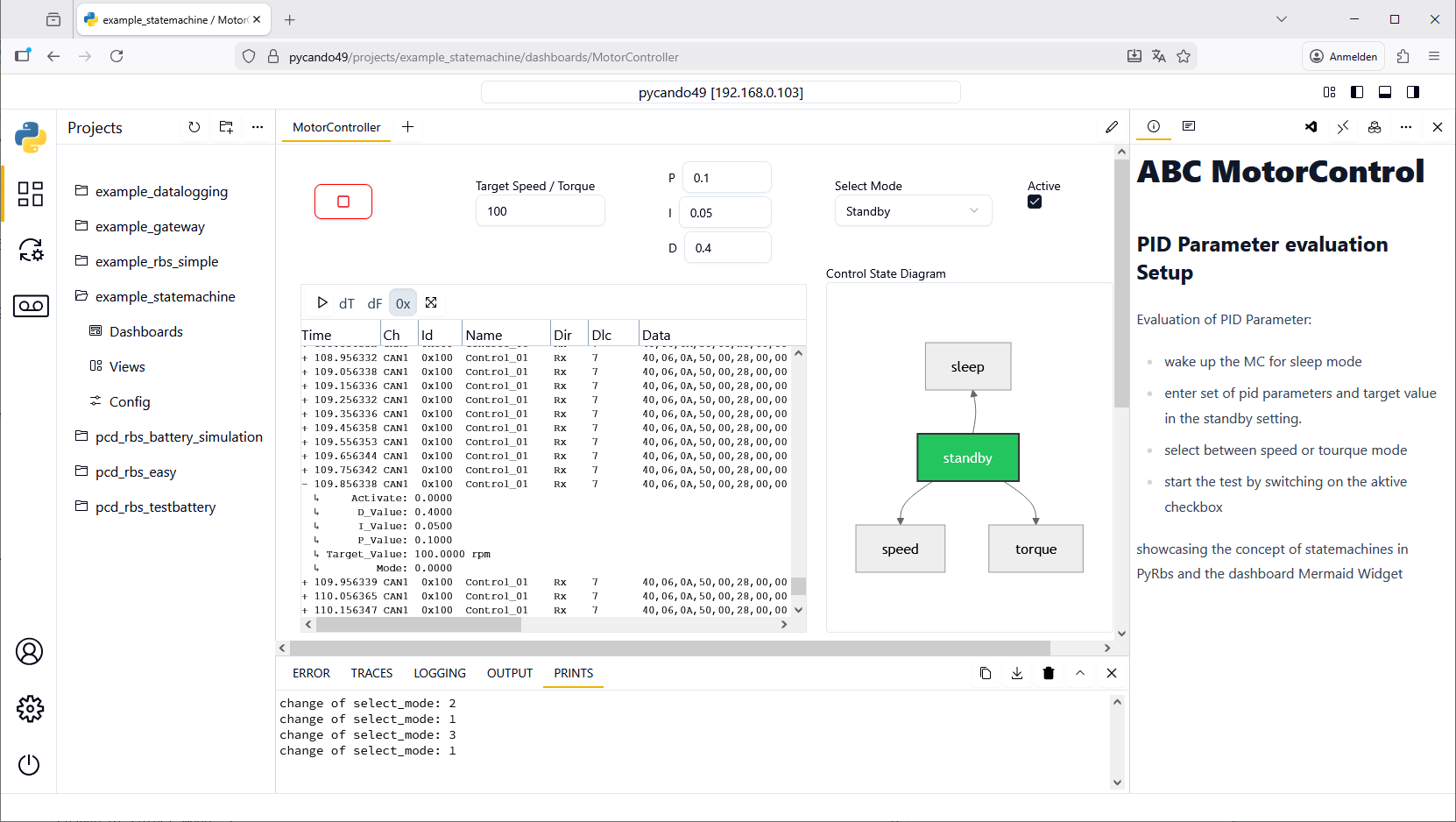Open the runtime settings sidebar icon

pyautogui.click(x=31, y=251)
